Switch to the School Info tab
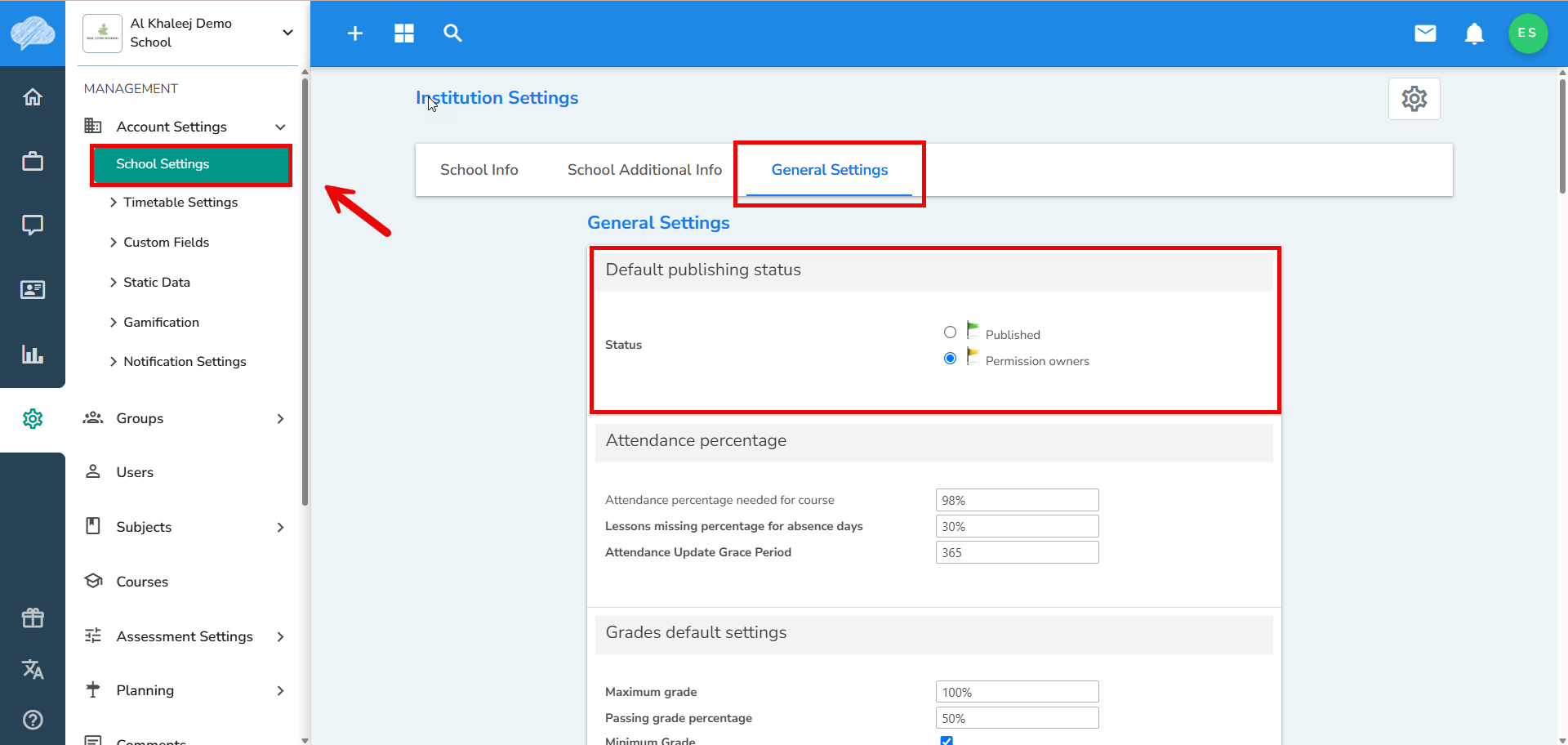The height and width of the screenshot is (745, 1568). pos(479,170)
